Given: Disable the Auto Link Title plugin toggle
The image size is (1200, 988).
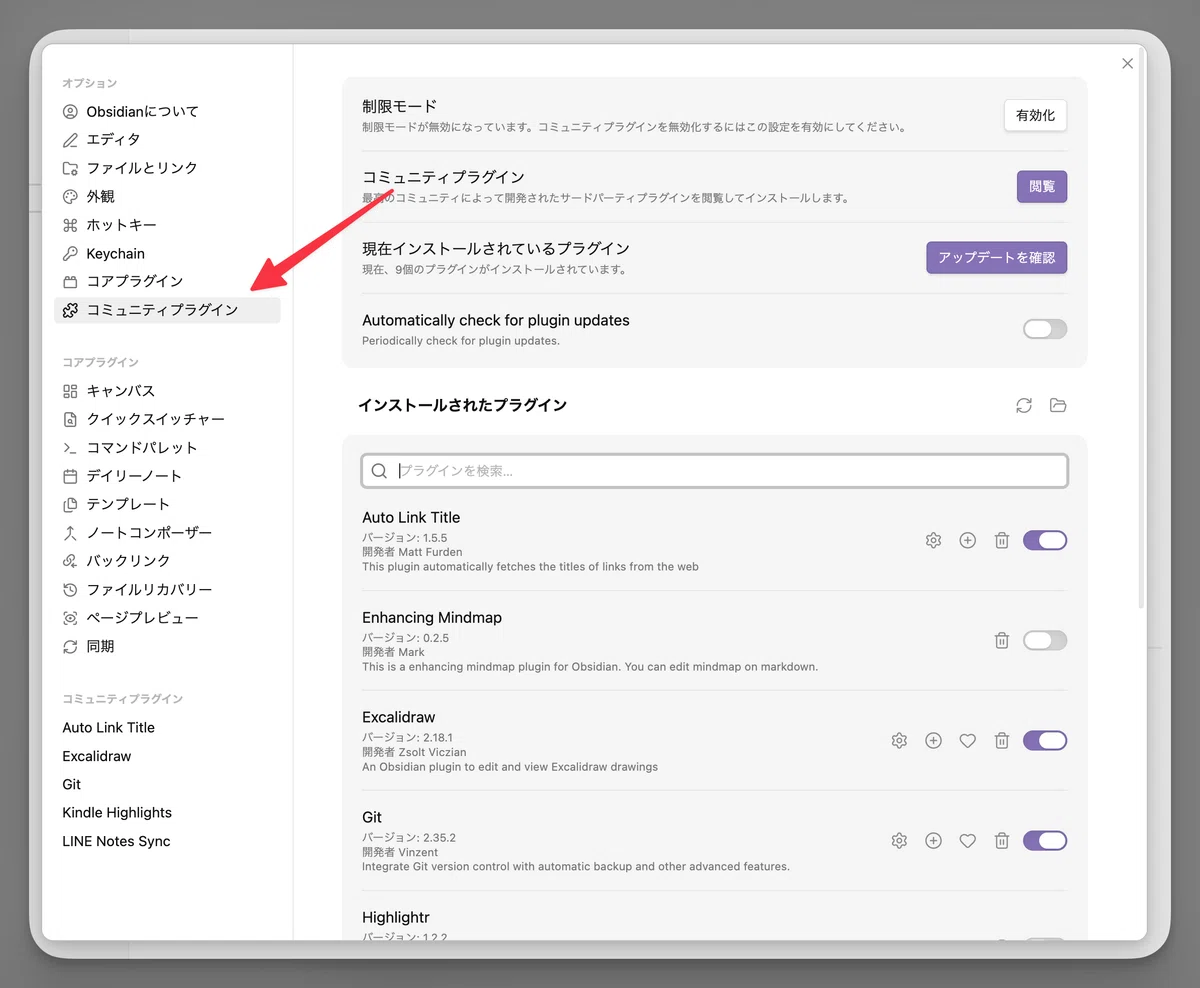Looking at the screenshot, I should (x=1045, y=540).
